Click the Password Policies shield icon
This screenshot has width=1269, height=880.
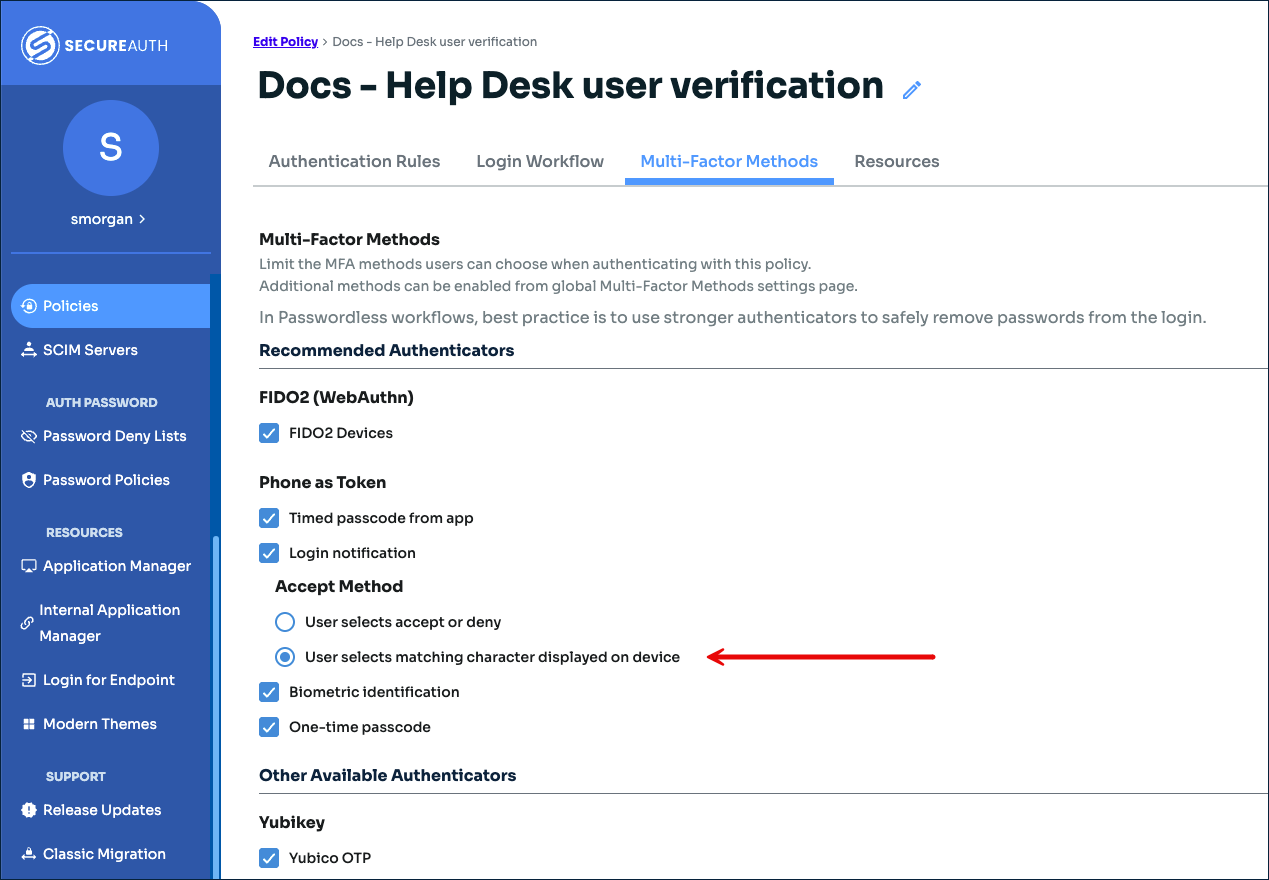(x=29, y=480)
